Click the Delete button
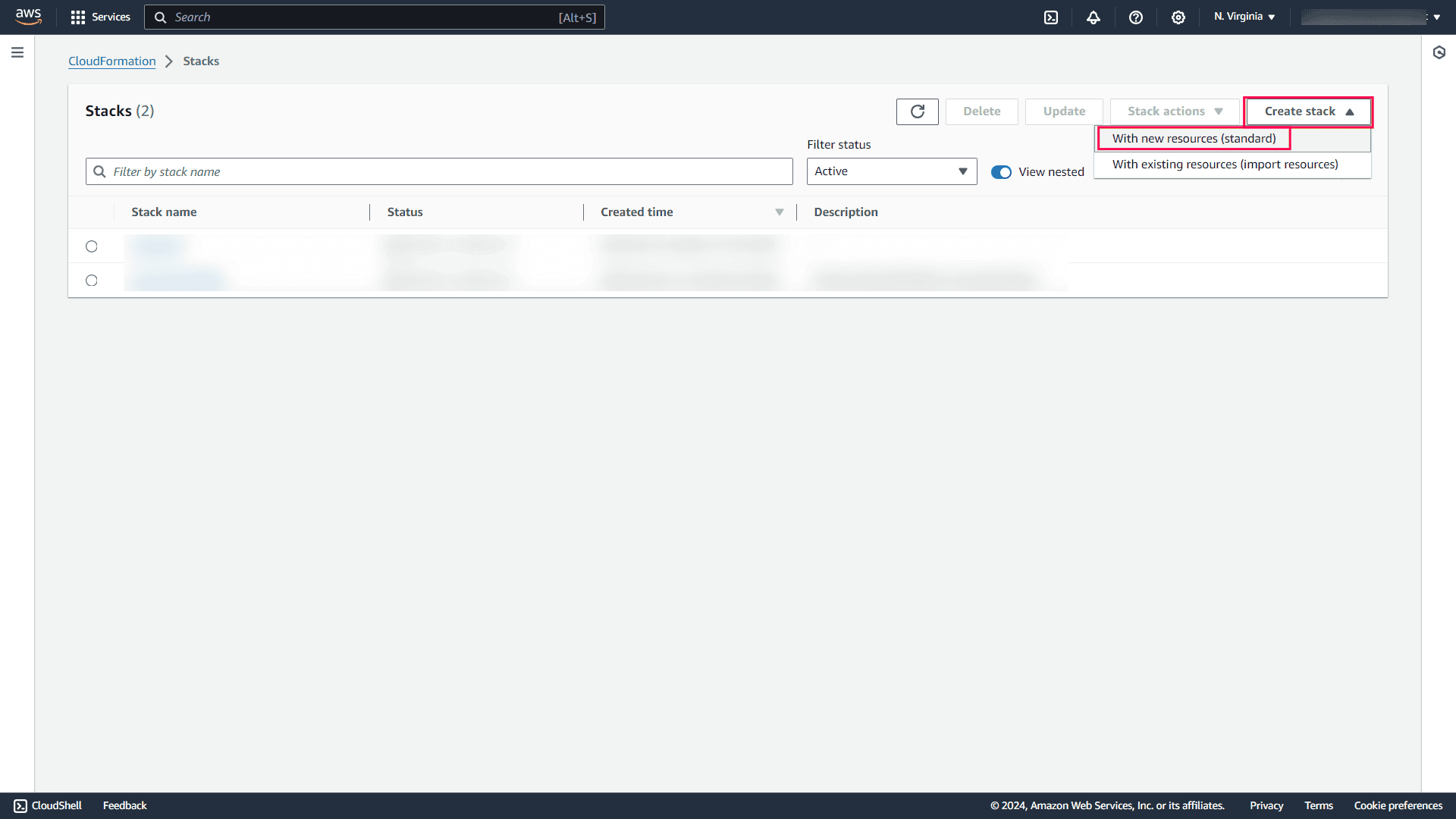 tap(981, 111)
